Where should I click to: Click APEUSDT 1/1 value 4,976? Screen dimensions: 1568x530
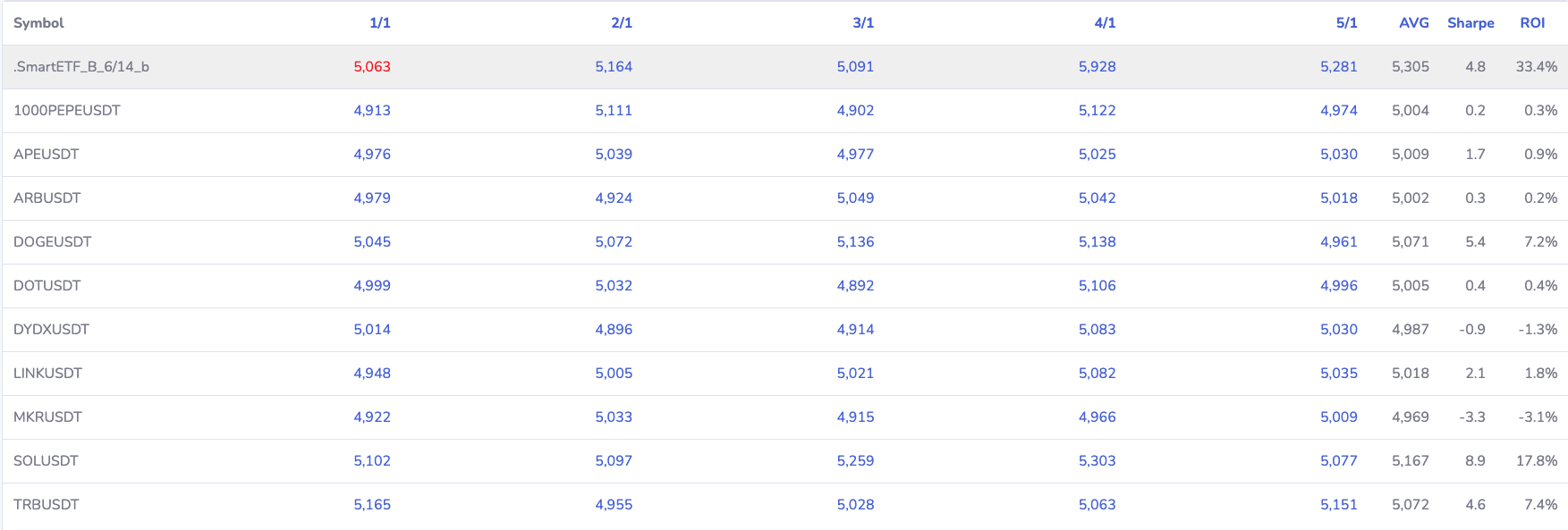click(372, 155)
